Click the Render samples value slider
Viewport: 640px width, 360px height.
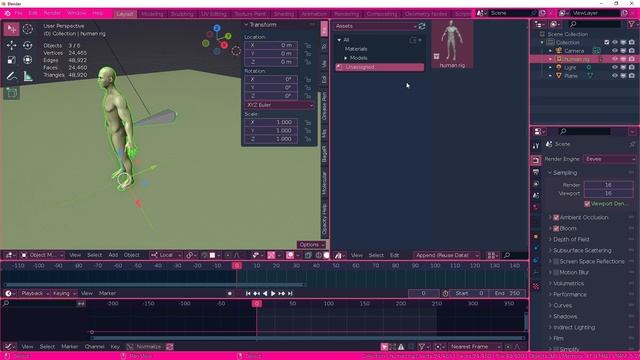(x=608, y=184)
